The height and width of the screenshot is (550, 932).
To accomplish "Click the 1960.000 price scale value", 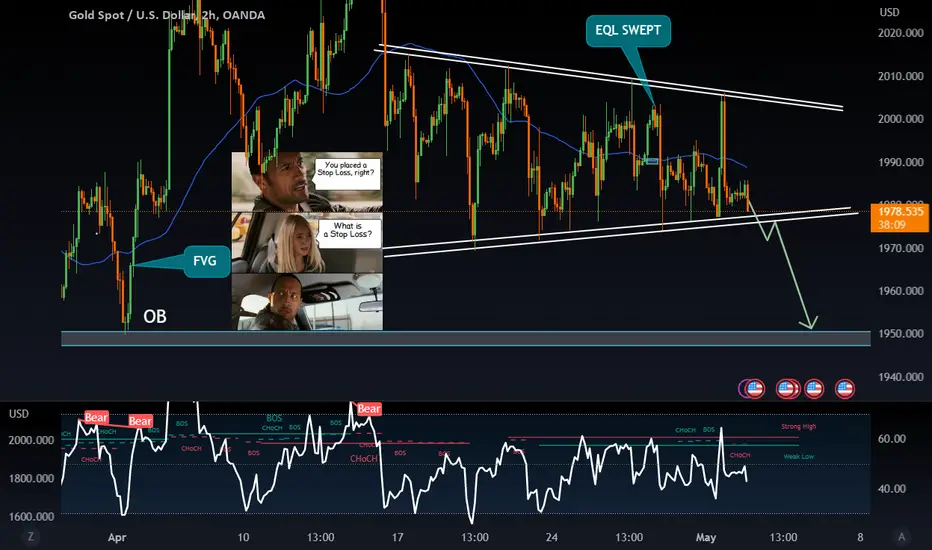I will pyautogui.click(x=900, y=291).
